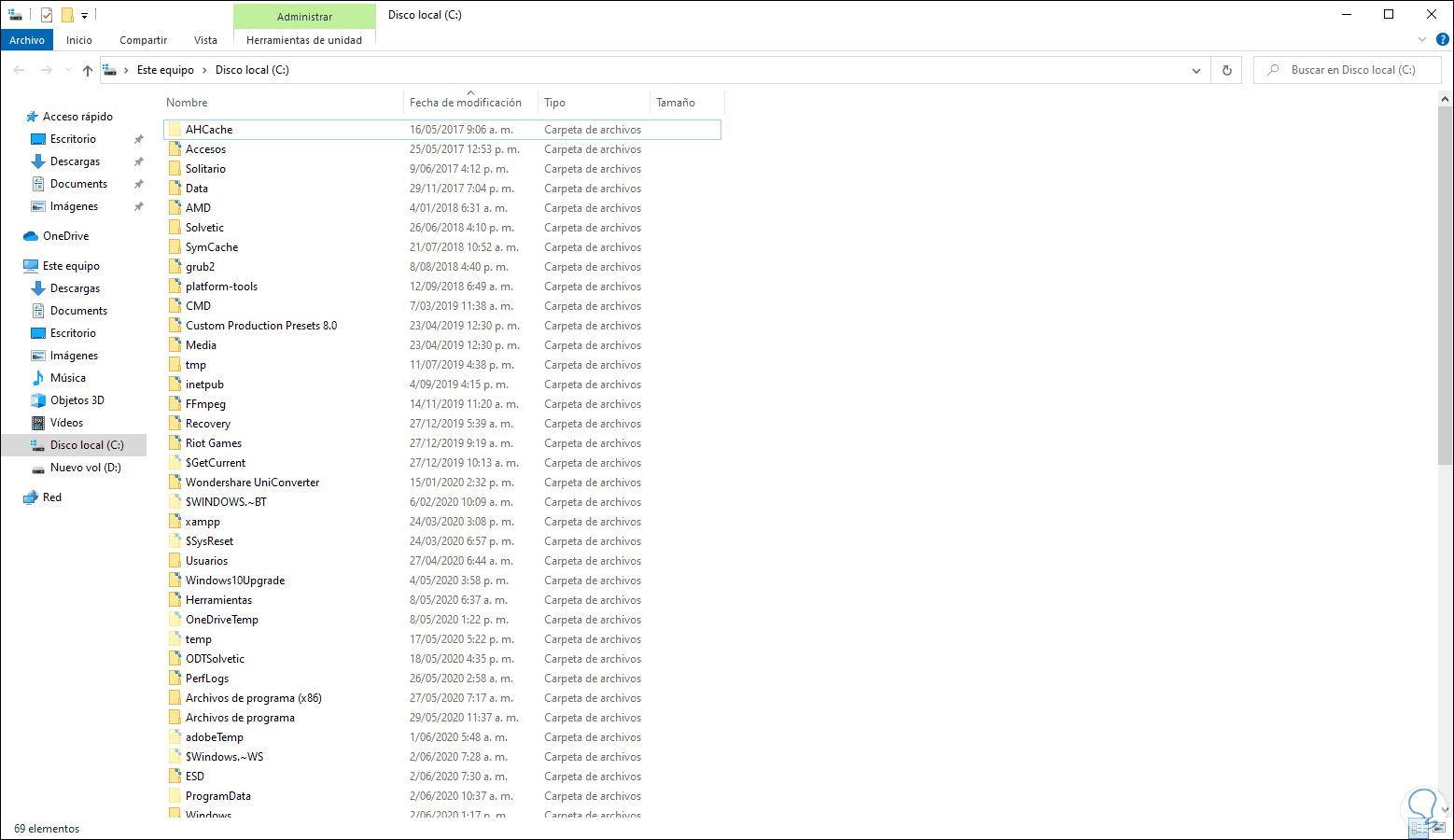Image resolution: width=1454 pixels, height=840 pixels.
Task: Expand the address bar history dropdown
Action: pyautogui.click(x=1196, y=70)
